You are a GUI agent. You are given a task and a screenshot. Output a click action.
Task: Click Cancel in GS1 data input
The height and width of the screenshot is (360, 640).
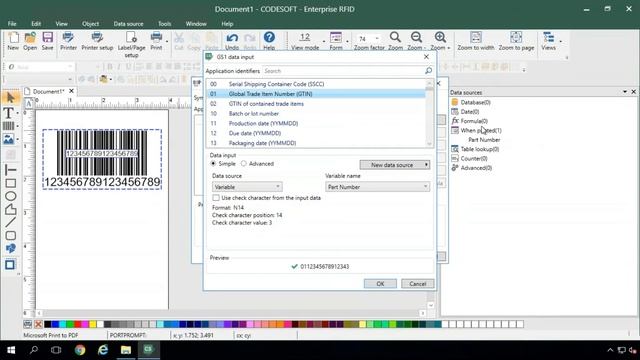pyautogui.click(x=418, y=284)
